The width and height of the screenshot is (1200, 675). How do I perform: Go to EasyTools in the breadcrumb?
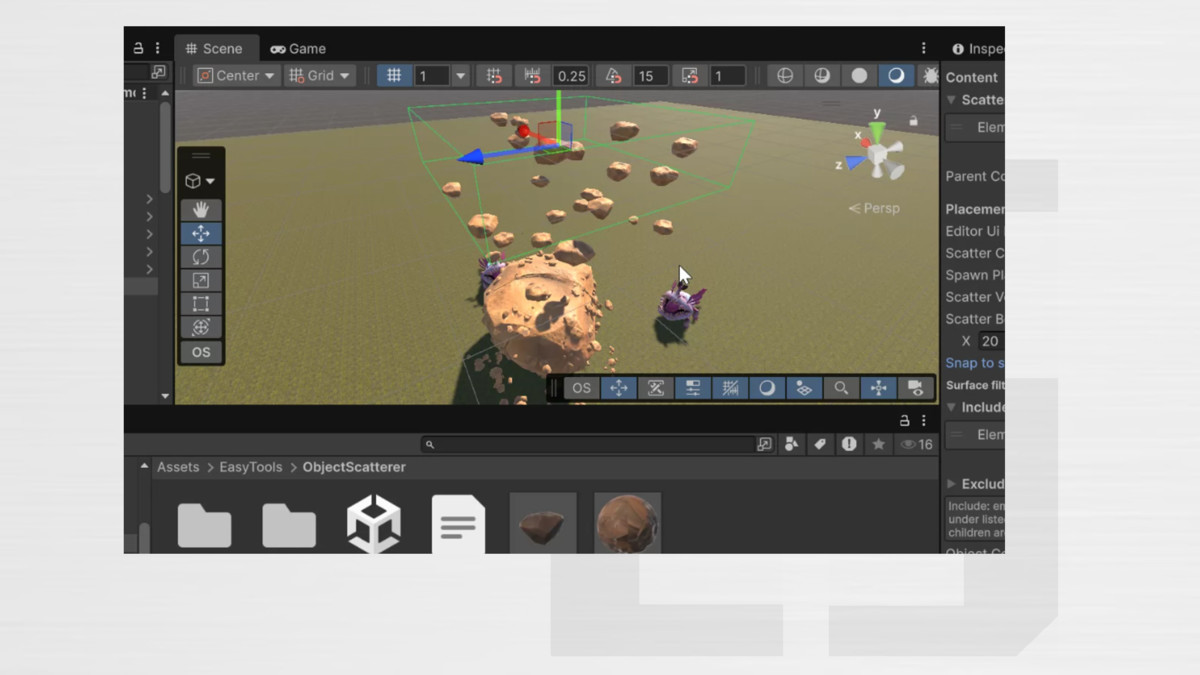251,467
